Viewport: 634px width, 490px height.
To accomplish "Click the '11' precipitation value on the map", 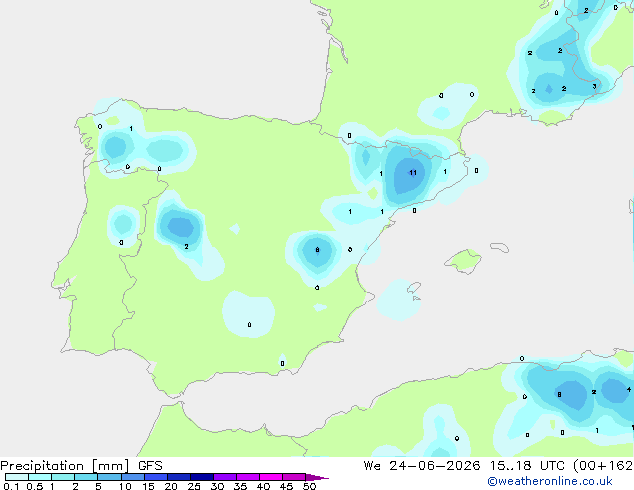I will (x=412, y=173).
